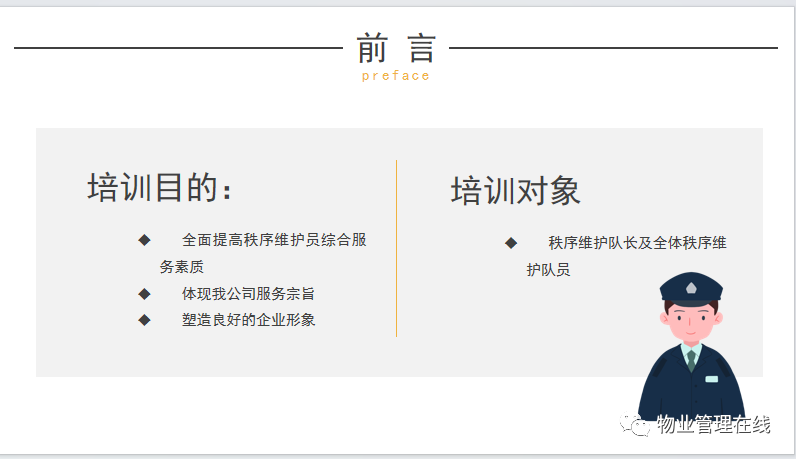Click the wrapped line 护队员
The image size is (796, 459).
548,270
